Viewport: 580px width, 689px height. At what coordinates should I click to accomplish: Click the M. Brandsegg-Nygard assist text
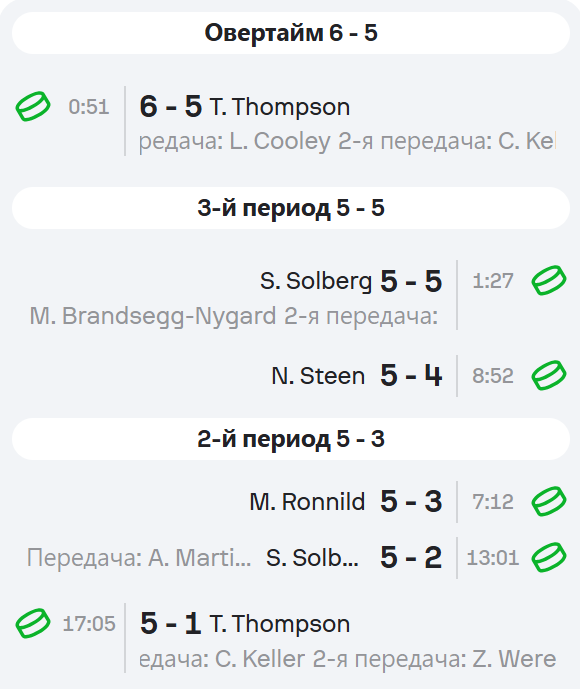153,316
